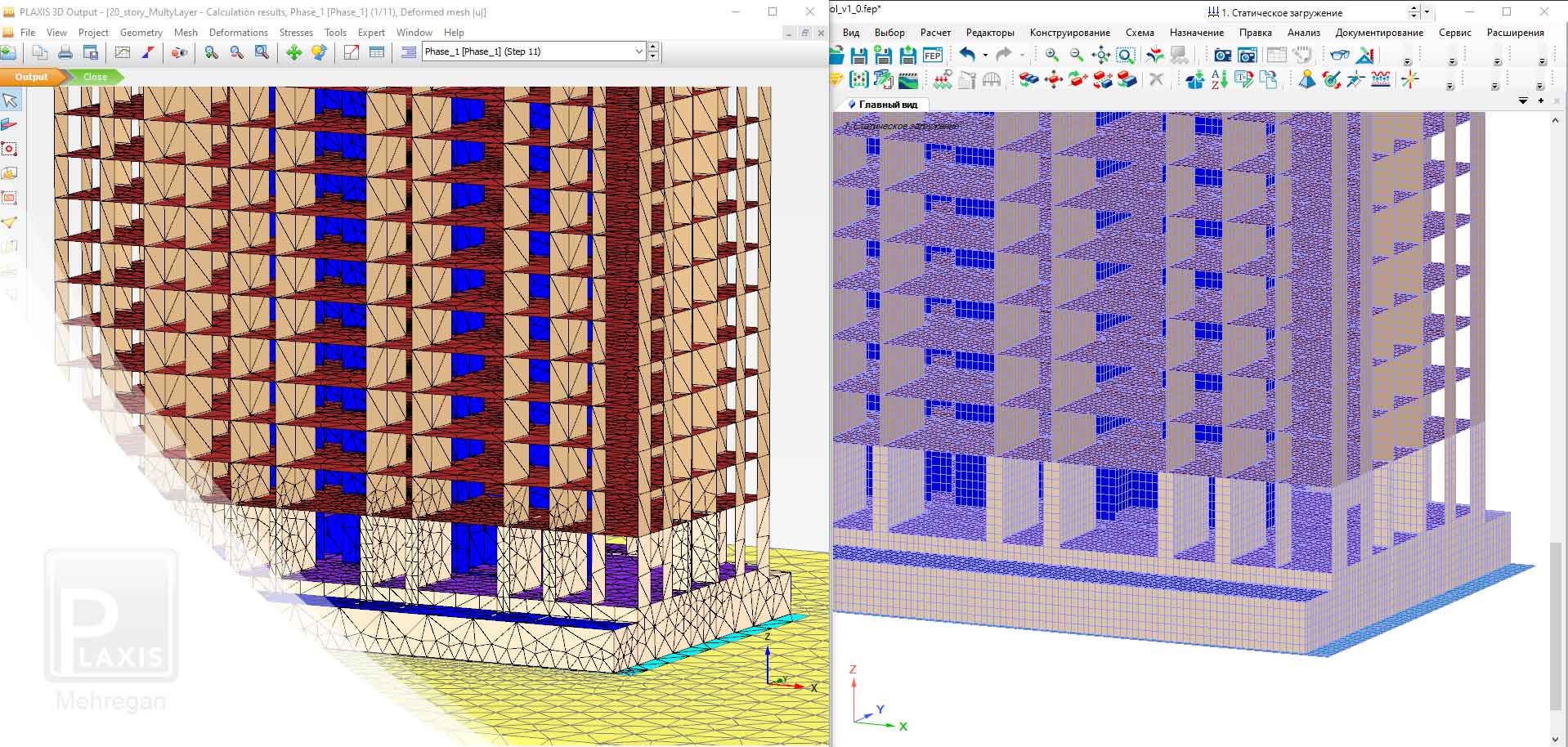Open the undo history dropdown arrow

pyautogui.click(x=985, y=56)
